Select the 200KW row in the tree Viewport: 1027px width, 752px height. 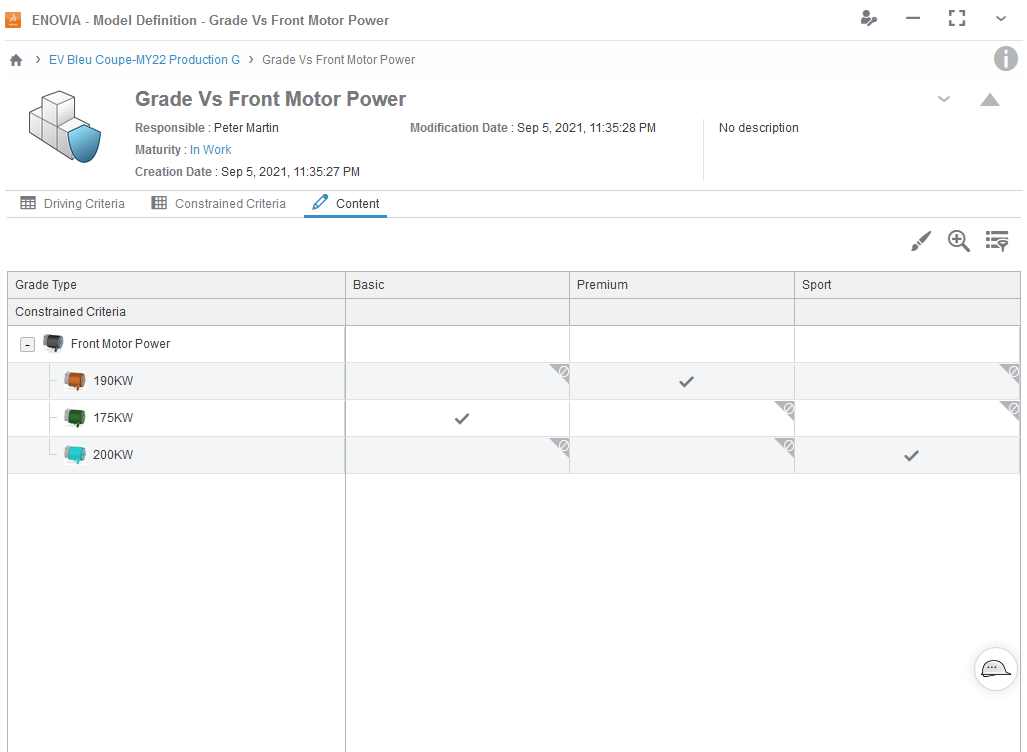click(112, 455)
